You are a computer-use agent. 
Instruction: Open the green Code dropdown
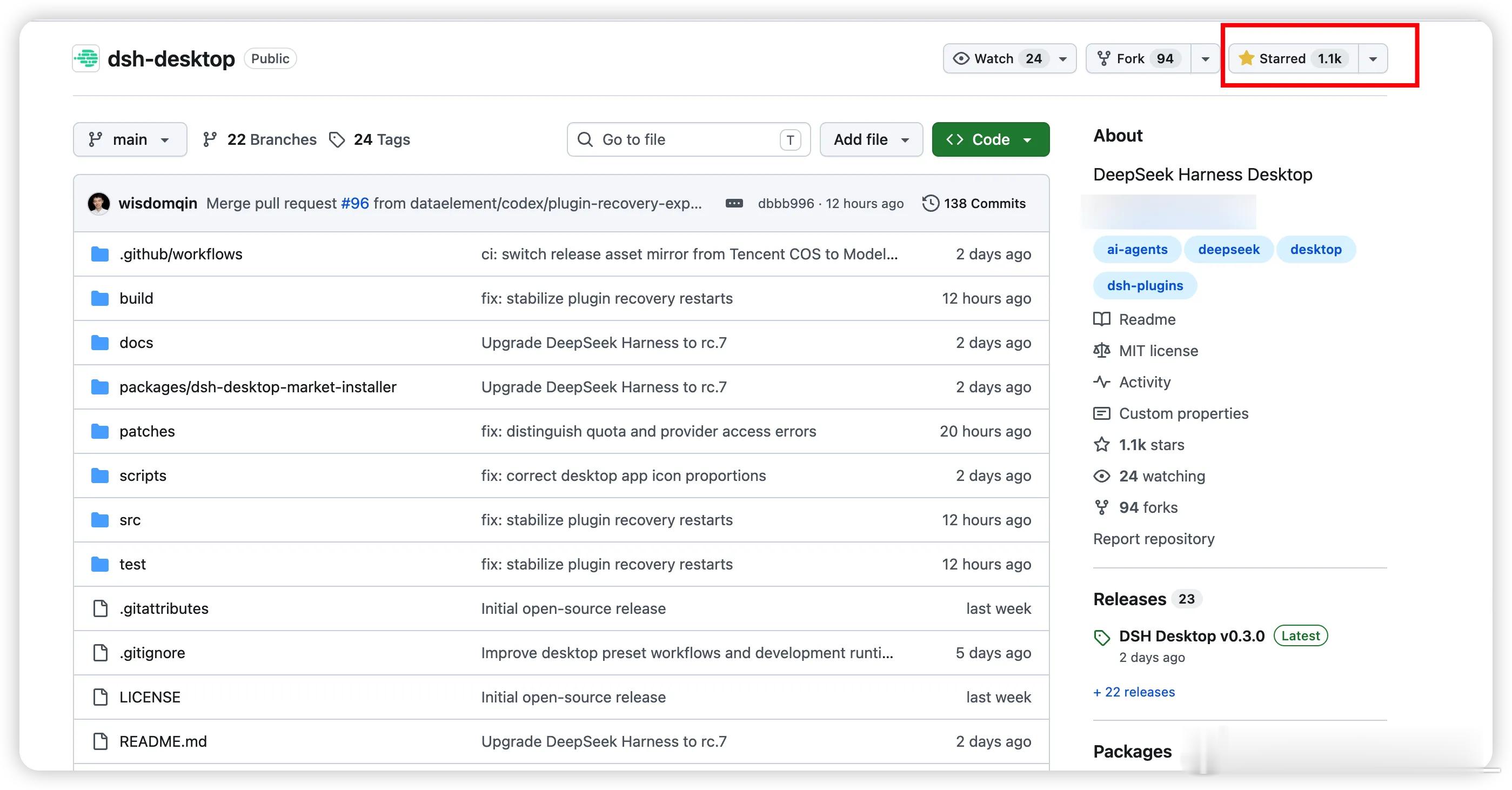[990, 140]
